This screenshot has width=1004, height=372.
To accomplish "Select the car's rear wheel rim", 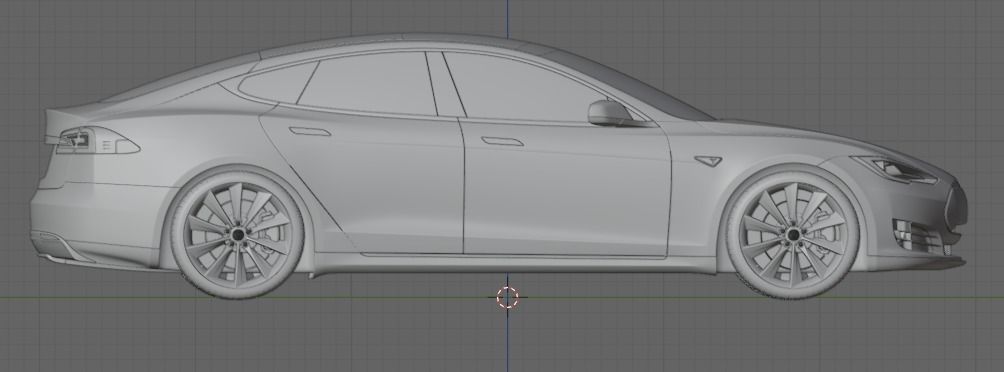I will [238, 235].
